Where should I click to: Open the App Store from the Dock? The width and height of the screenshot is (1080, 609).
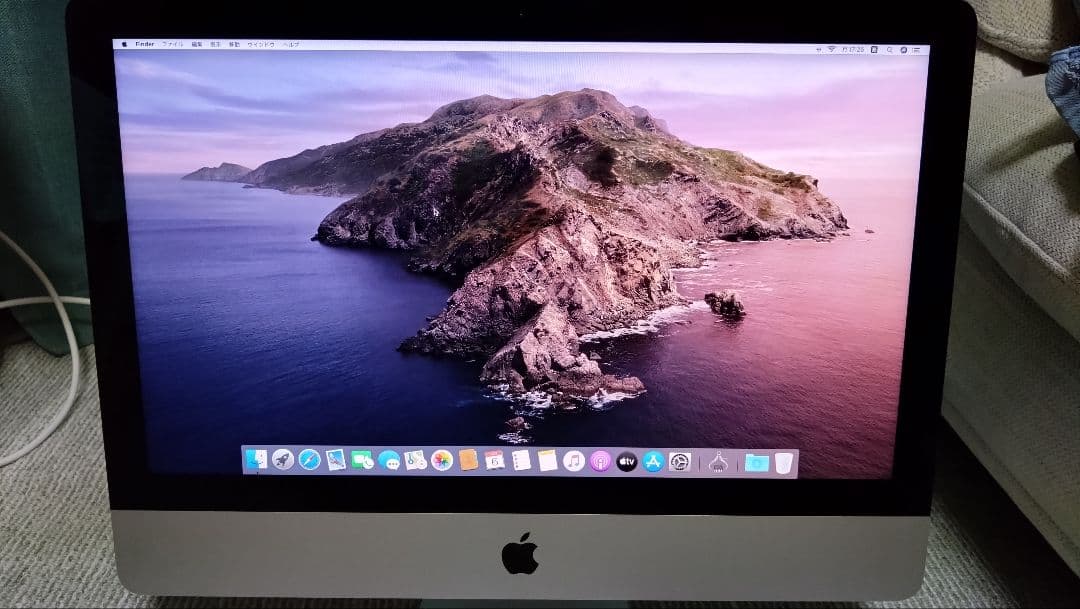(652, 461)
